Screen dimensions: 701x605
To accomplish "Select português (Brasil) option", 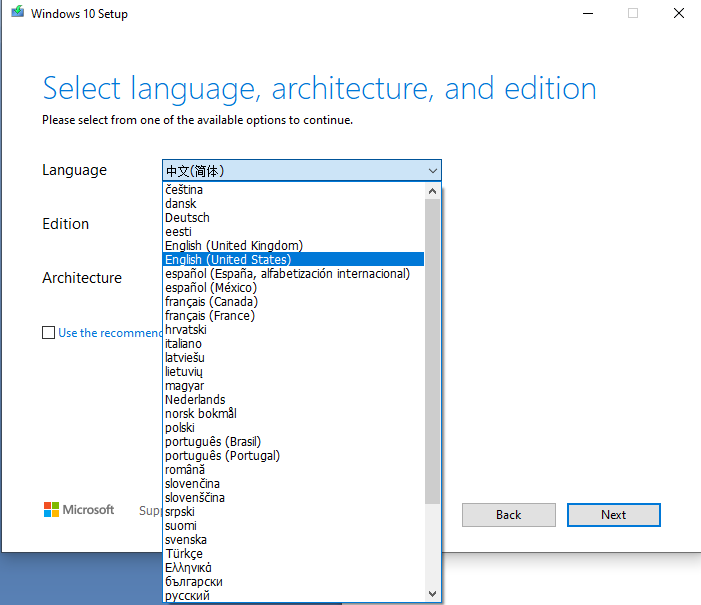I will coord(293,441).
